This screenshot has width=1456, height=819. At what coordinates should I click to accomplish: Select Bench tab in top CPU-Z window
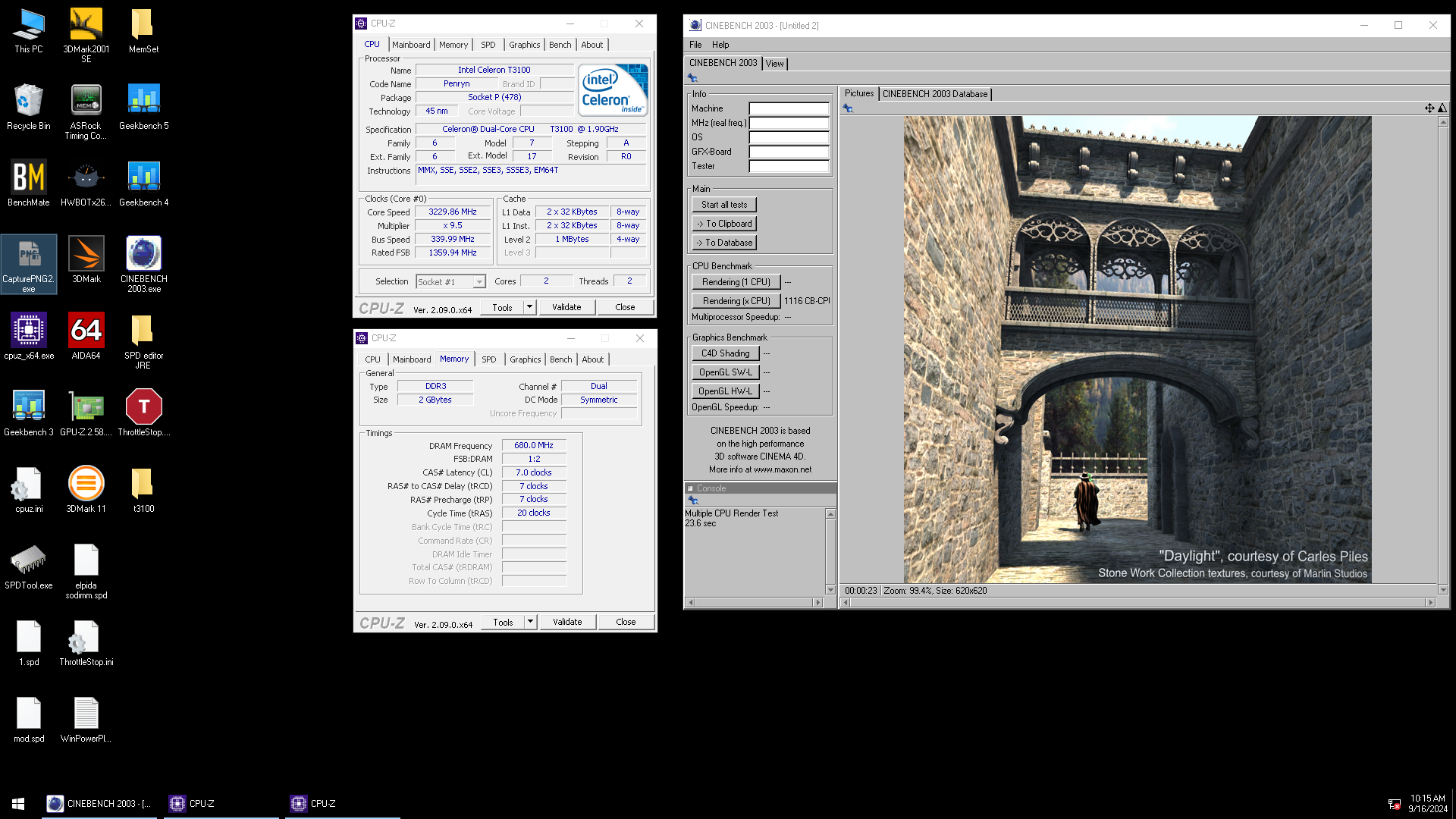pos(560,45)
